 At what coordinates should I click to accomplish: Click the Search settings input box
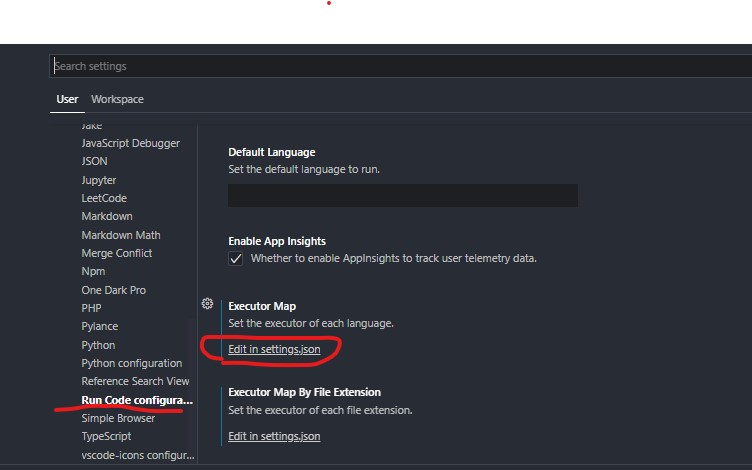[400, 66]
